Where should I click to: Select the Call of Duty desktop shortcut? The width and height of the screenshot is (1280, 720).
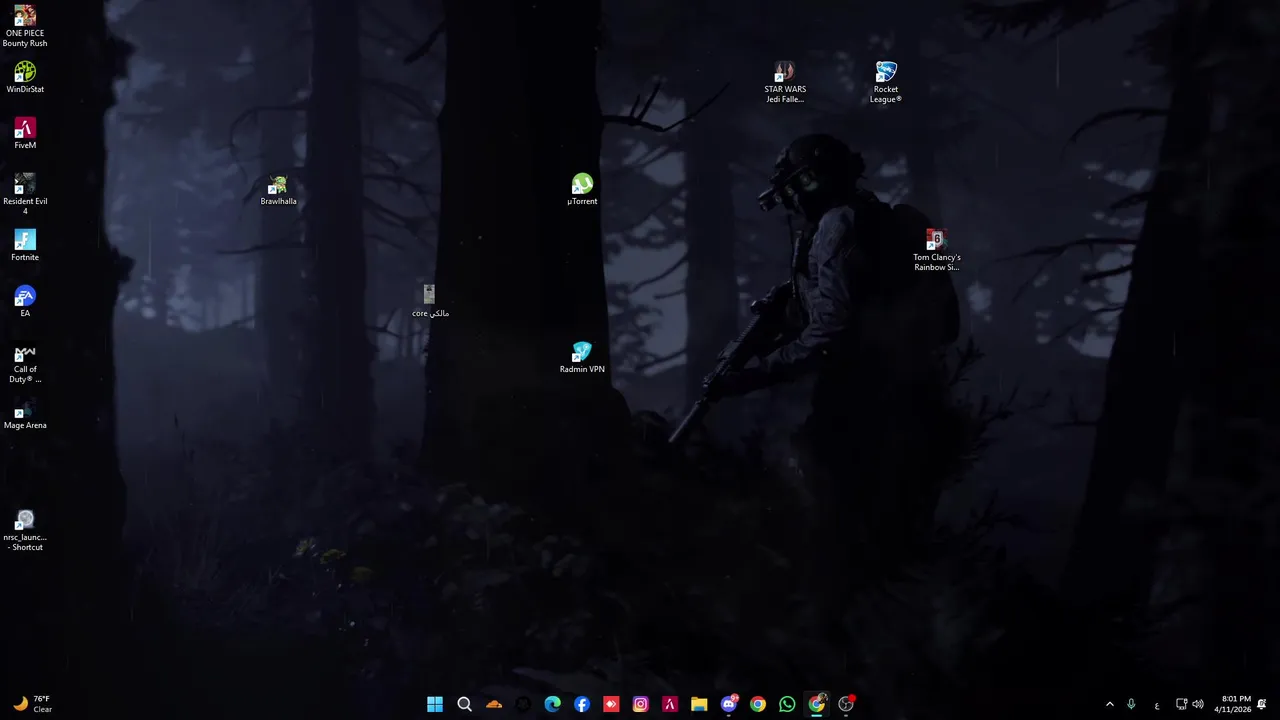coord(25,363)
